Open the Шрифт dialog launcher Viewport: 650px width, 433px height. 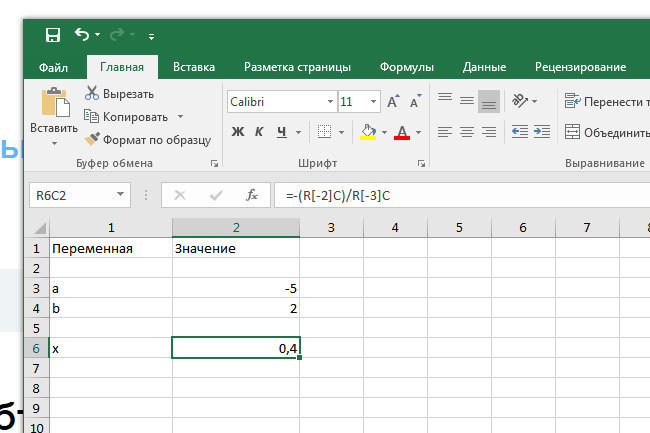[422, 164]
